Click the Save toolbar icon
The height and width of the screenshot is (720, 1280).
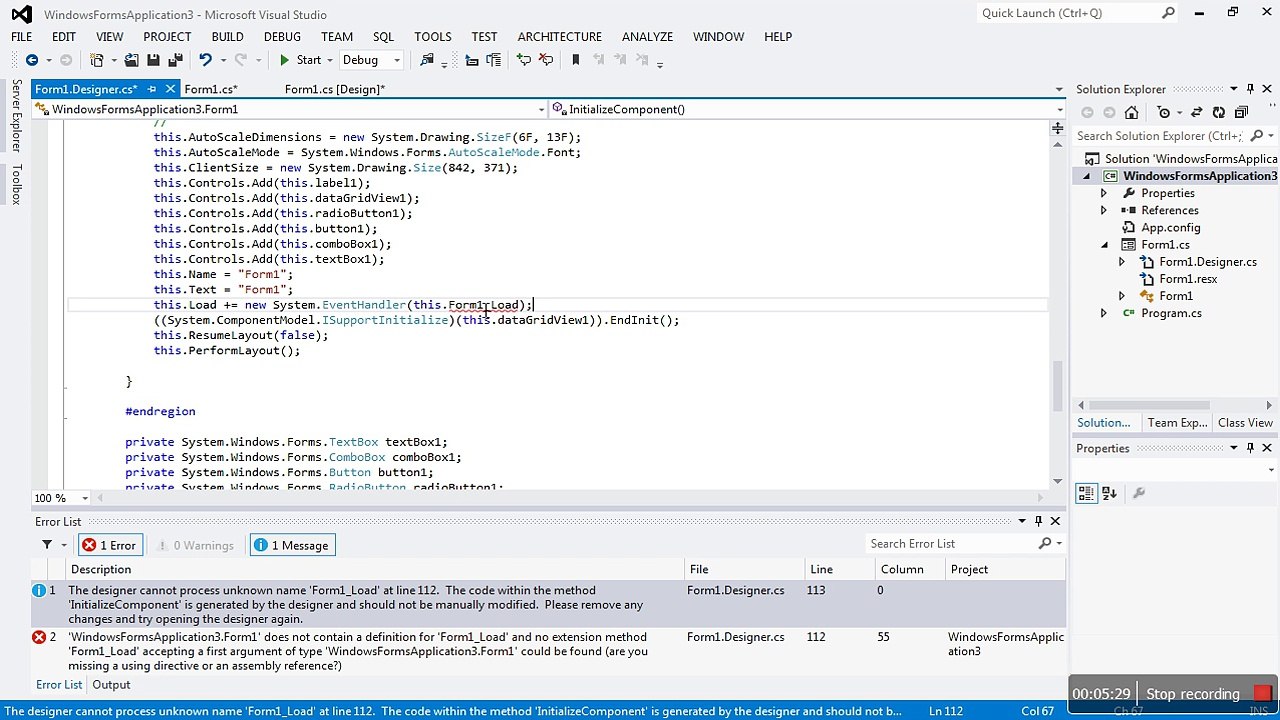point(153,60)
